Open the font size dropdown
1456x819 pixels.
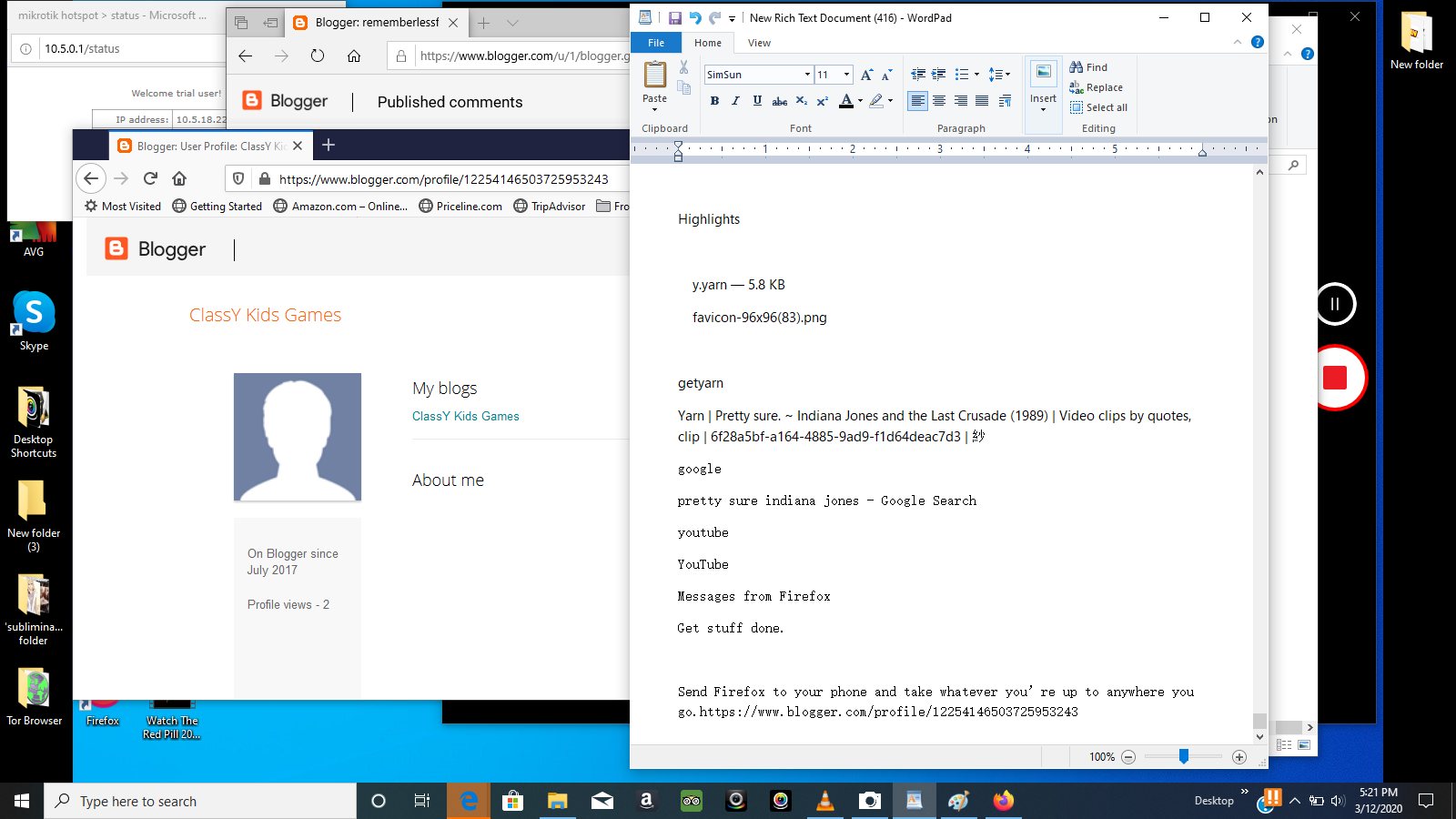846,75
